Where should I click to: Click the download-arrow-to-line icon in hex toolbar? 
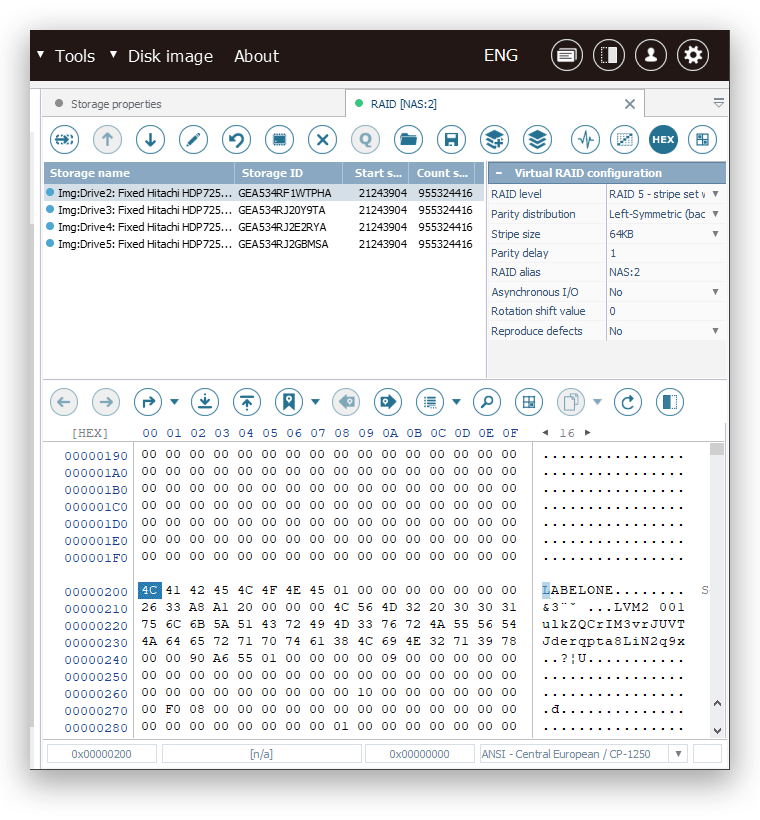[x=205, y=402]
